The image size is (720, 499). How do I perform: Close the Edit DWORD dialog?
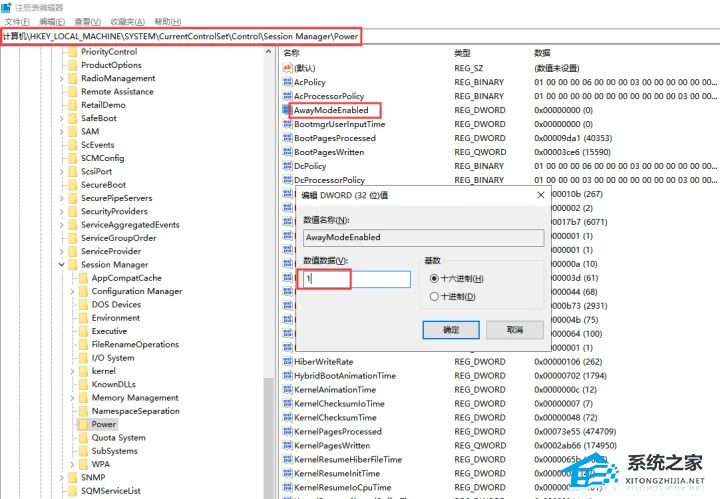(x=541, y=195)
